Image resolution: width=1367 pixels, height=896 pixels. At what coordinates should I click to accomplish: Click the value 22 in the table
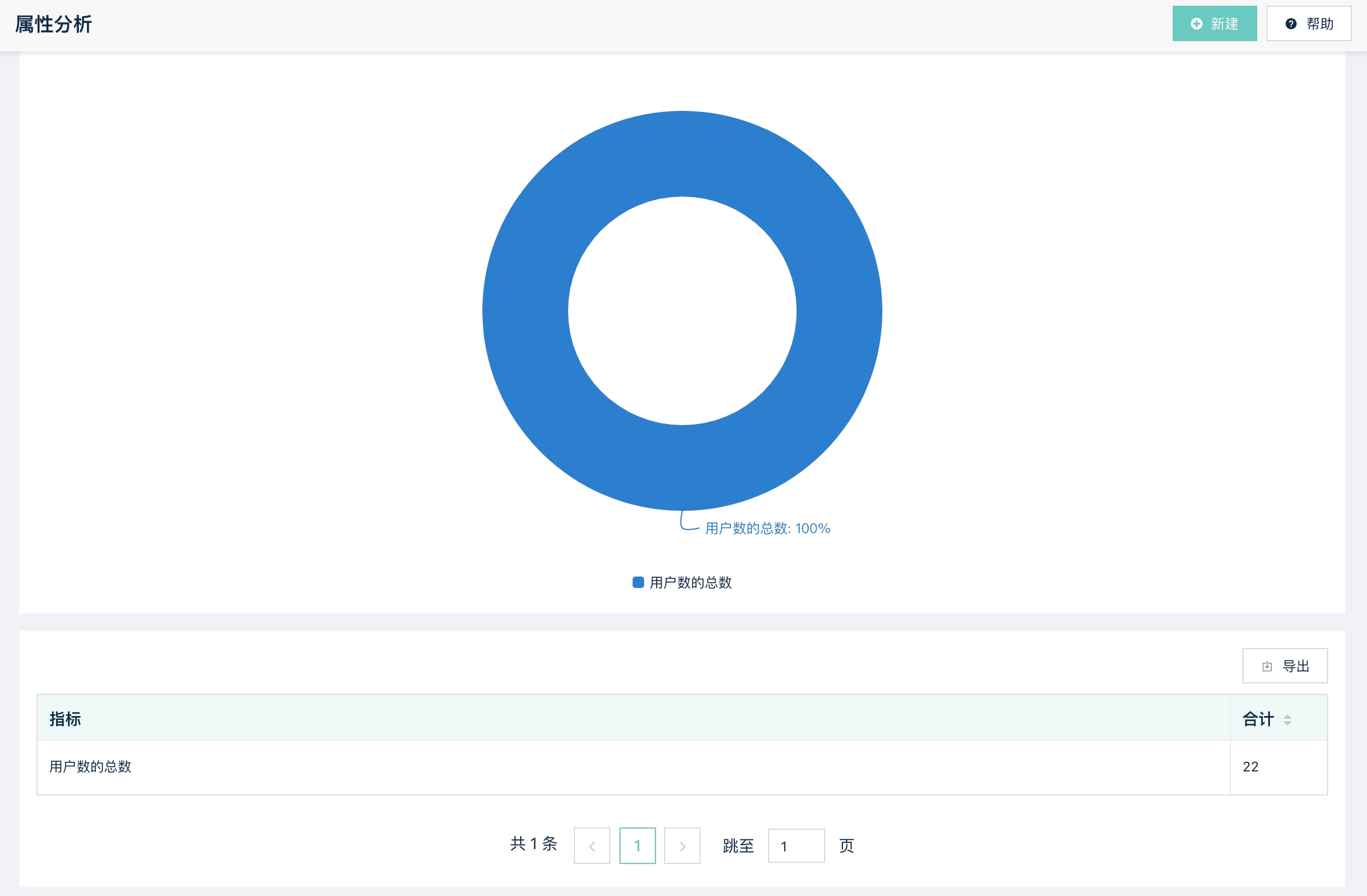point(1250,767)
